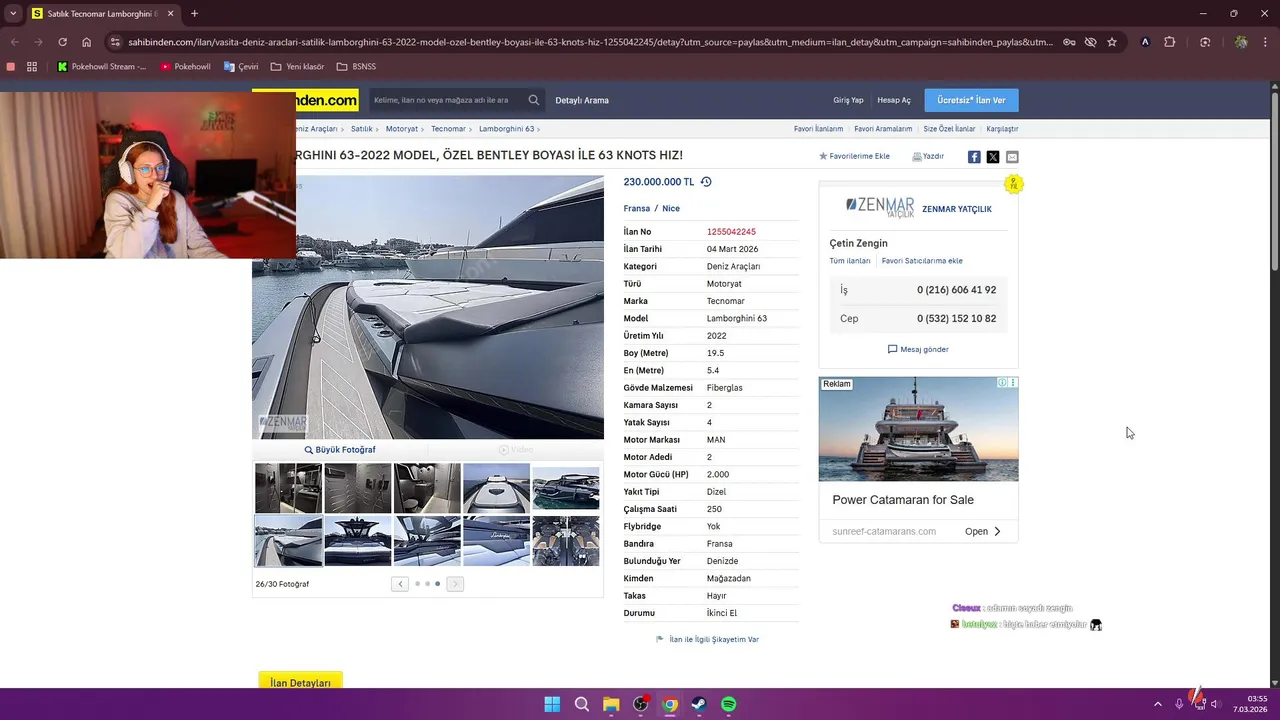1280x720 pixels.
Task: Click the tracking protection eye icon in address bar
Action: click(x=1091, y=42)
